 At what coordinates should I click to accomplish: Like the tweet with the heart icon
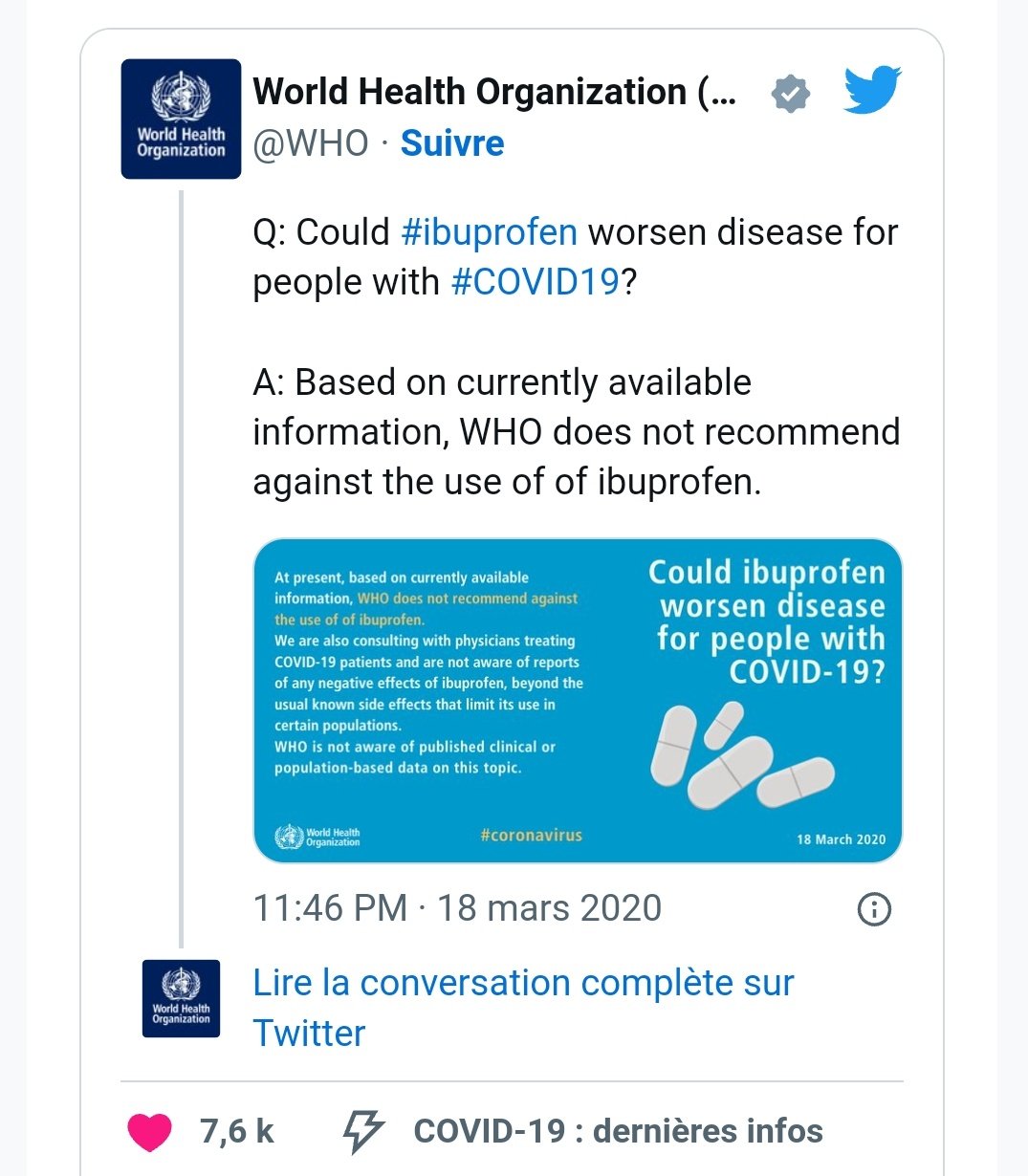click(149, 1132)
